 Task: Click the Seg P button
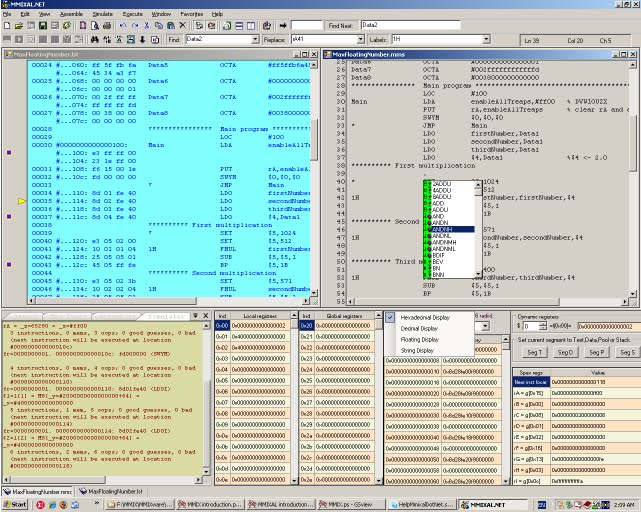click(596, 352)
